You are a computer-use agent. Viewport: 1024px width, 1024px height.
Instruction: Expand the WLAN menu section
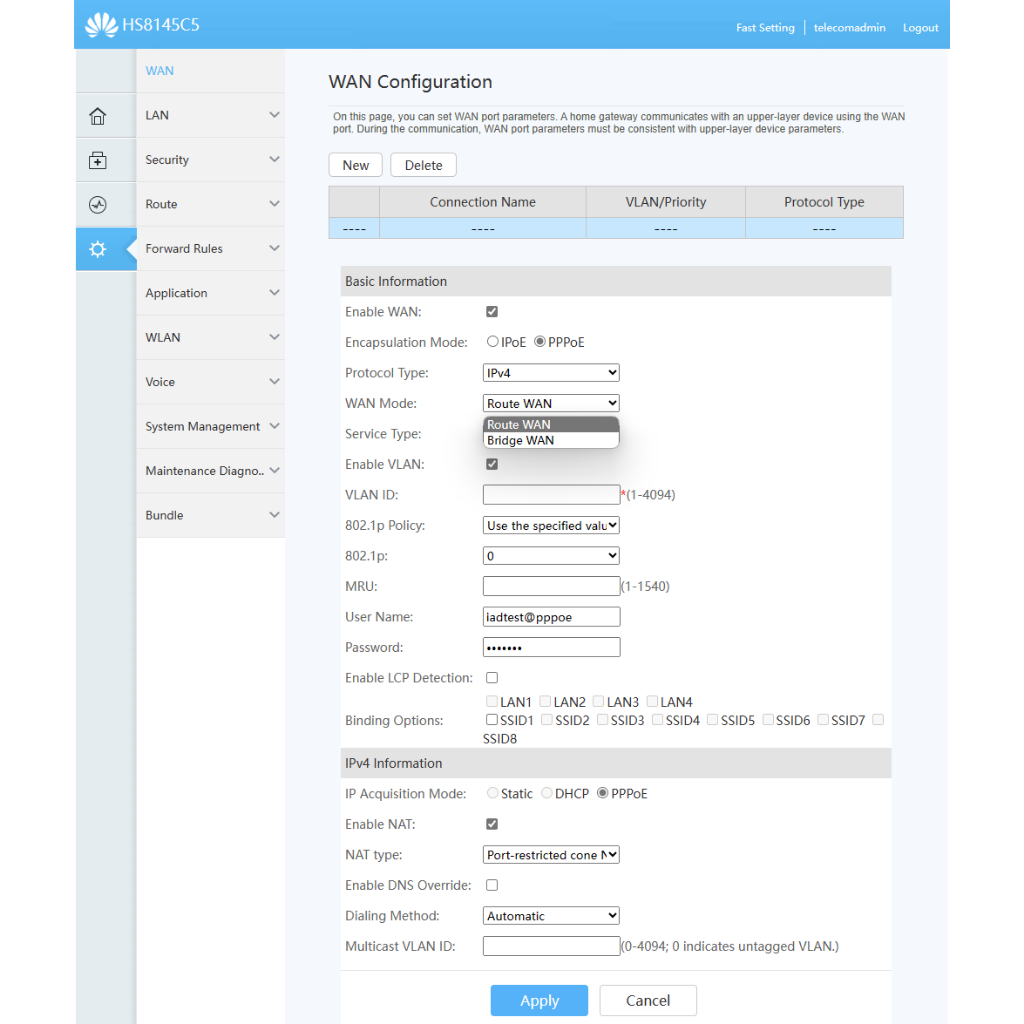tap(210, 338)
